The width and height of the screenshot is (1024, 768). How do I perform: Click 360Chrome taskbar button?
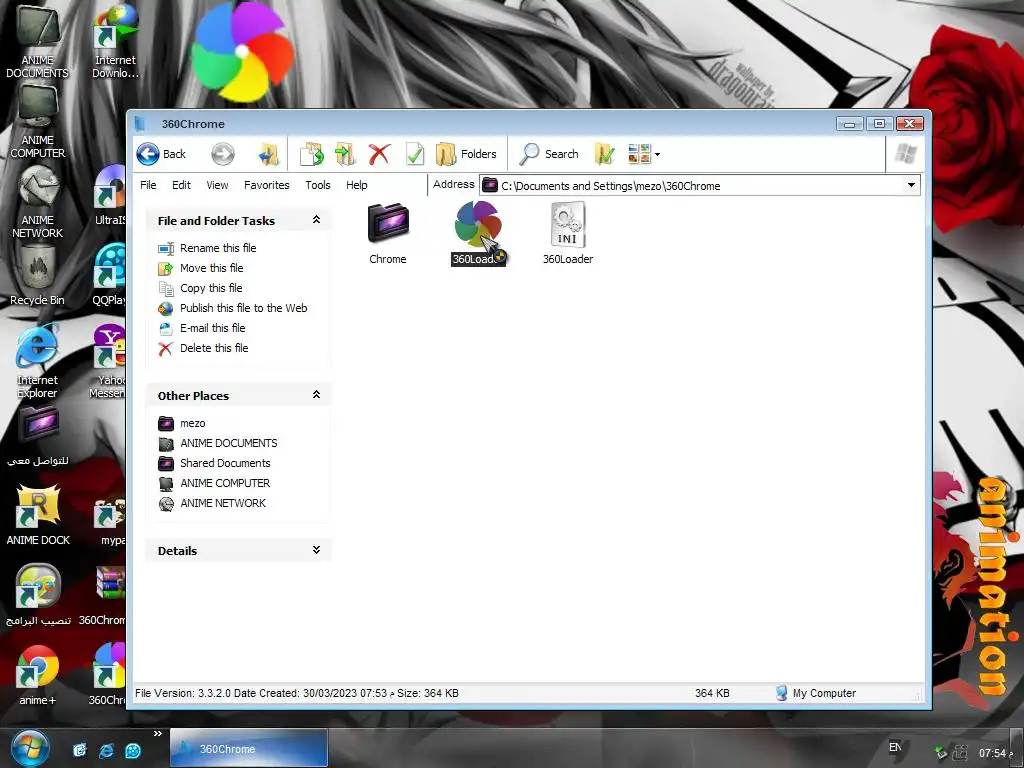tap(249, 748)
